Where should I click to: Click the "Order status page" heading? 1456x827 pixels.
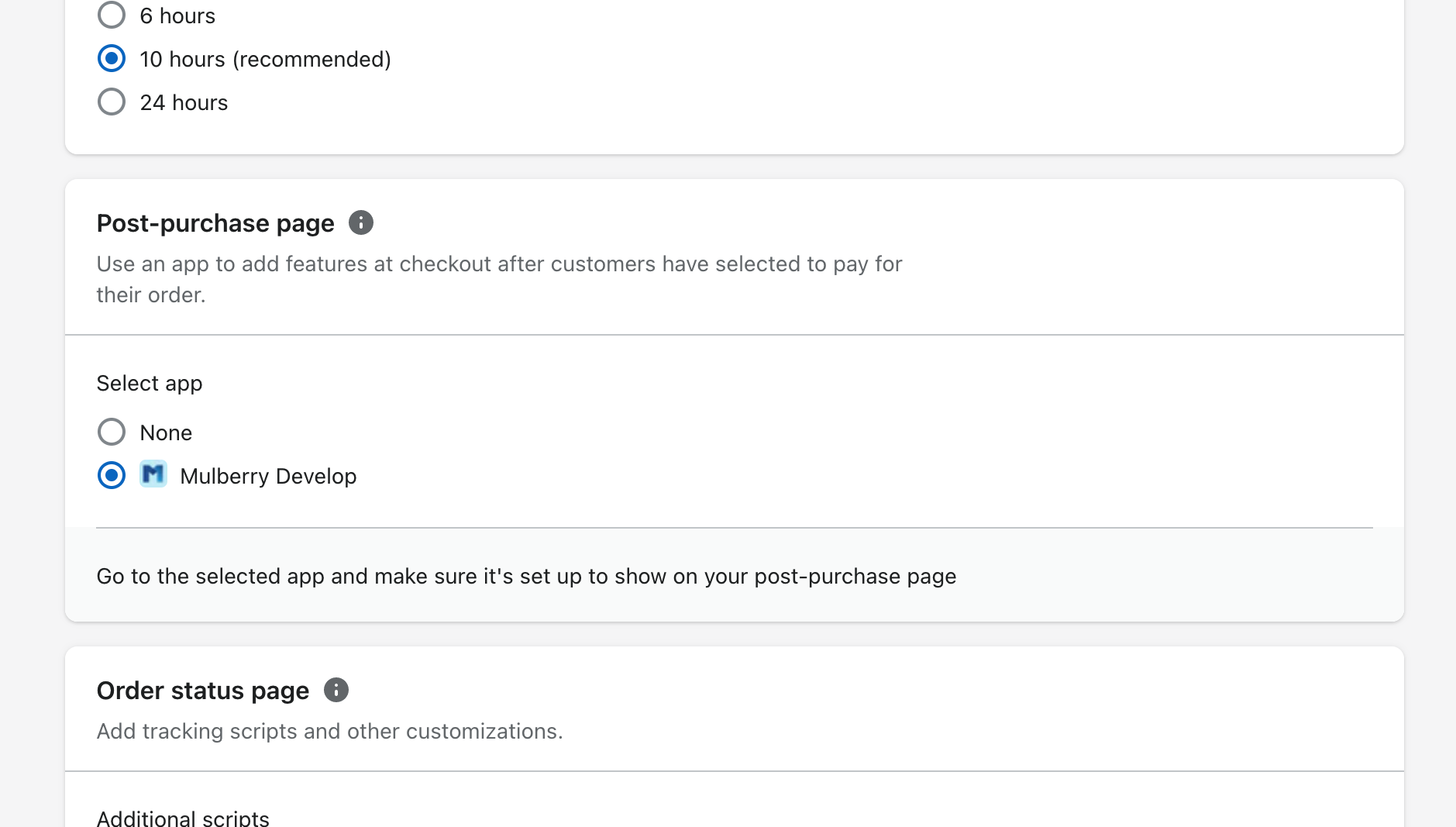click(202, 691)
